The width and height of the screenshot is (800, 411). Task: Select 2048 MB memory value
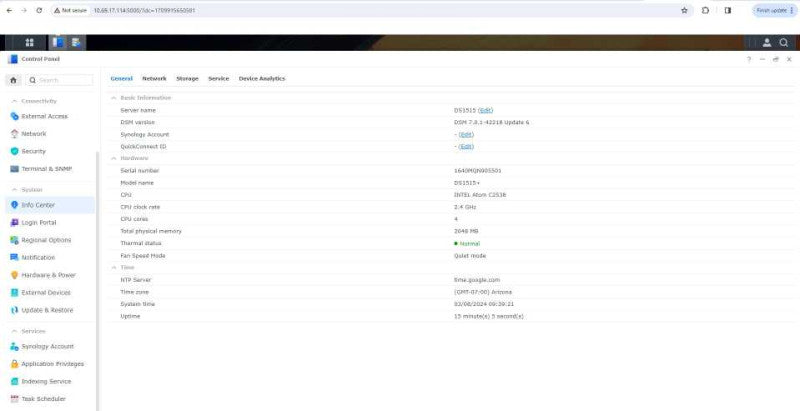pos(466,232)
